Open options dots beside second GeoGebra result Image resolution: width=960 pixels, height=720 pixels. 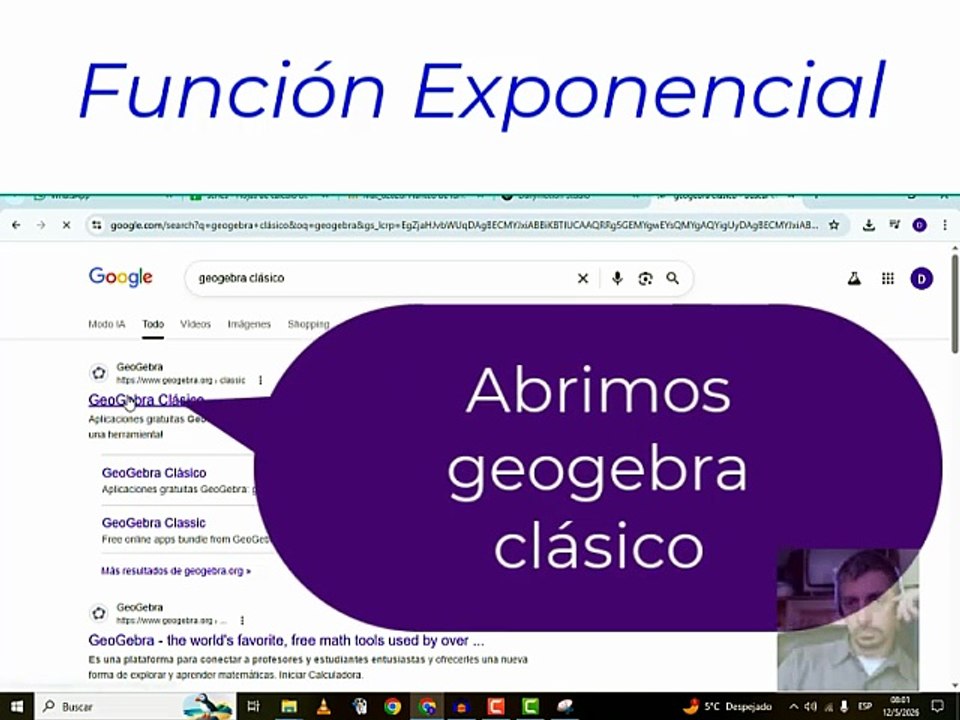242,620
